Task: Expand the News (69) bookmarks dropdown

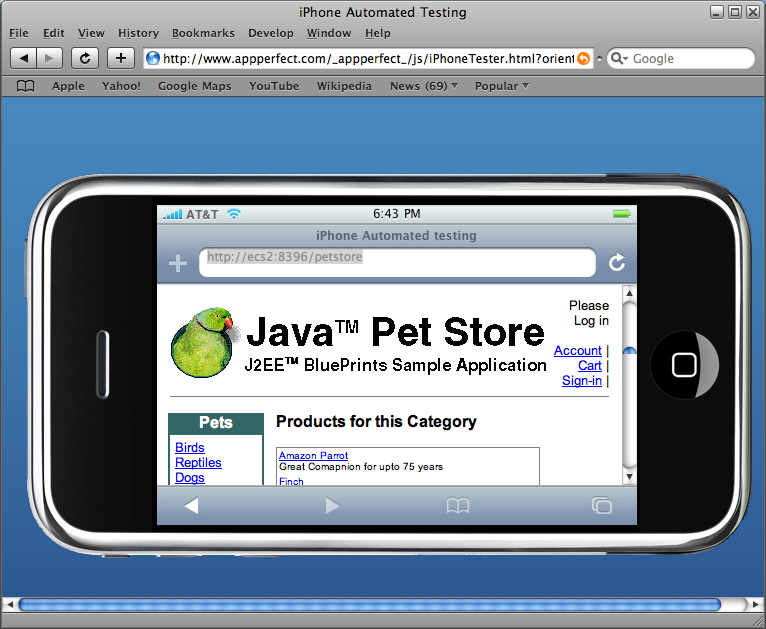Action: [424, 86]
